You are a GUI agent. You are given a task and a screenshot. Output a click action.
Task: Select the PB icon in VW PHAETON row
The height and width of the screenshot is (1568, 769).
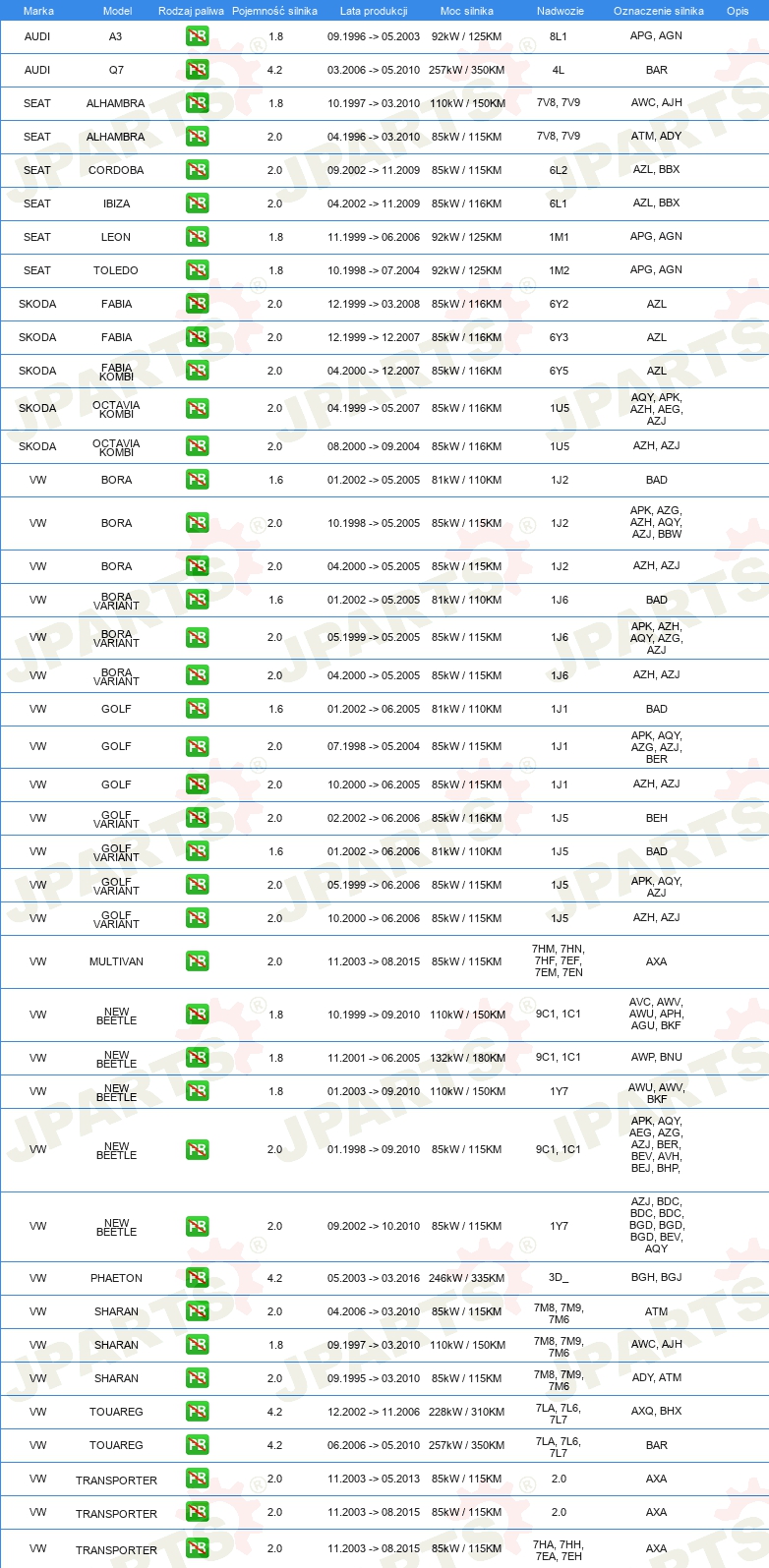pos(197,1278)
